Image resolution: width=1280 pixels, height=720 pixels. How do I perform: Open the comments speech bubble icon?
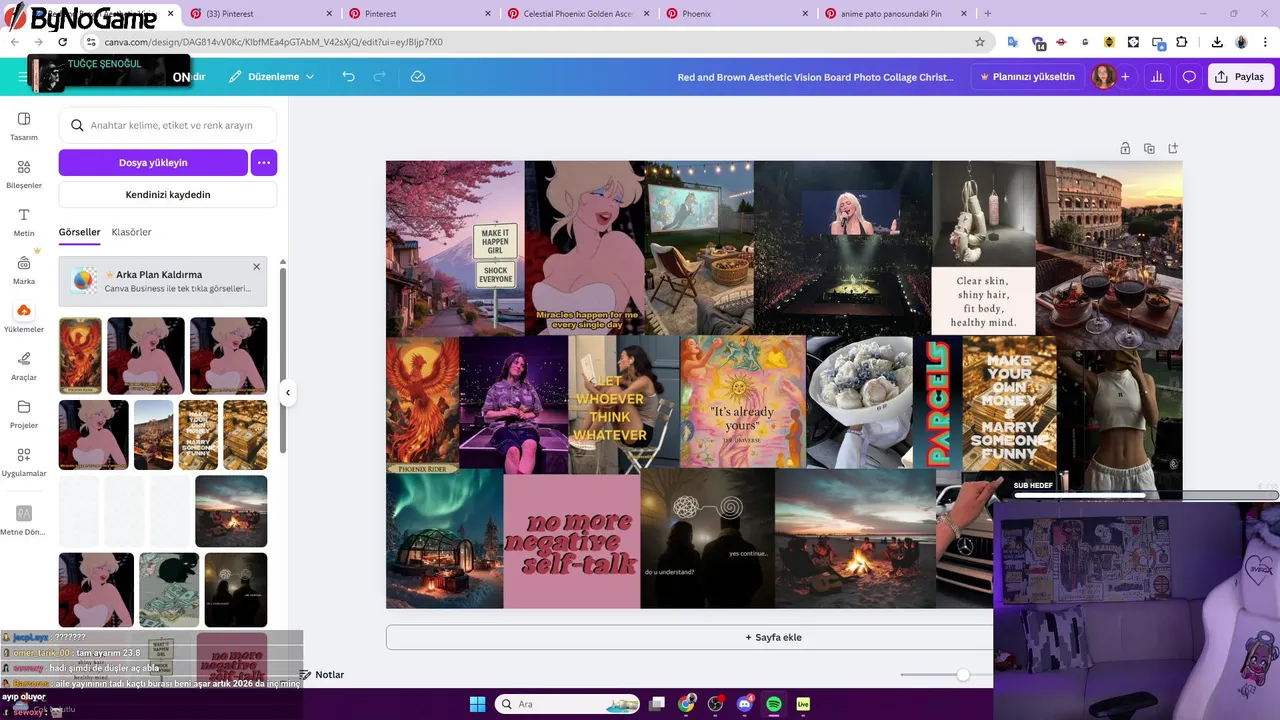click(1189, 77)
